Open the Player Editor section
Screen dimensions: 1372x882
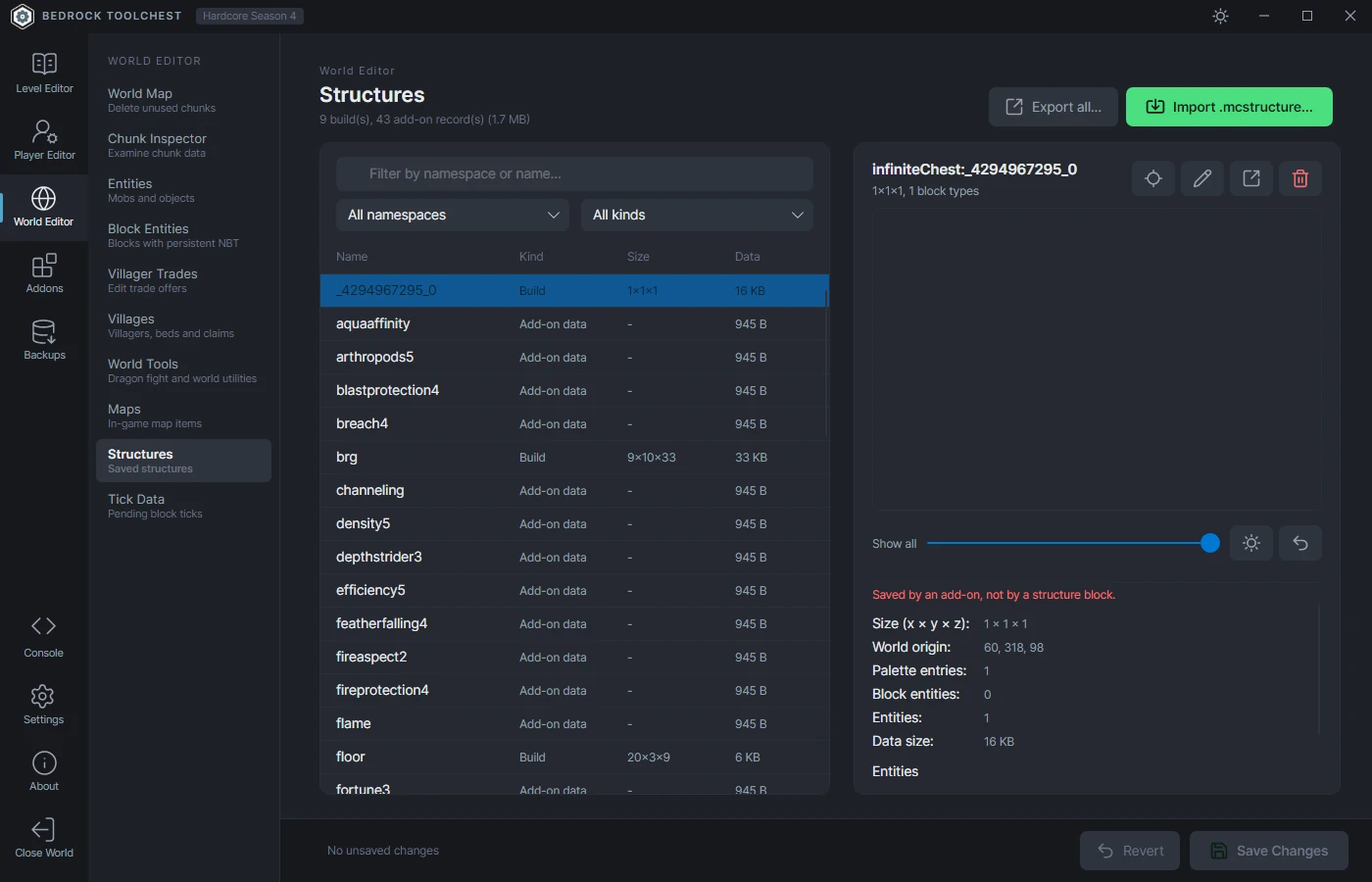[44, 140]
